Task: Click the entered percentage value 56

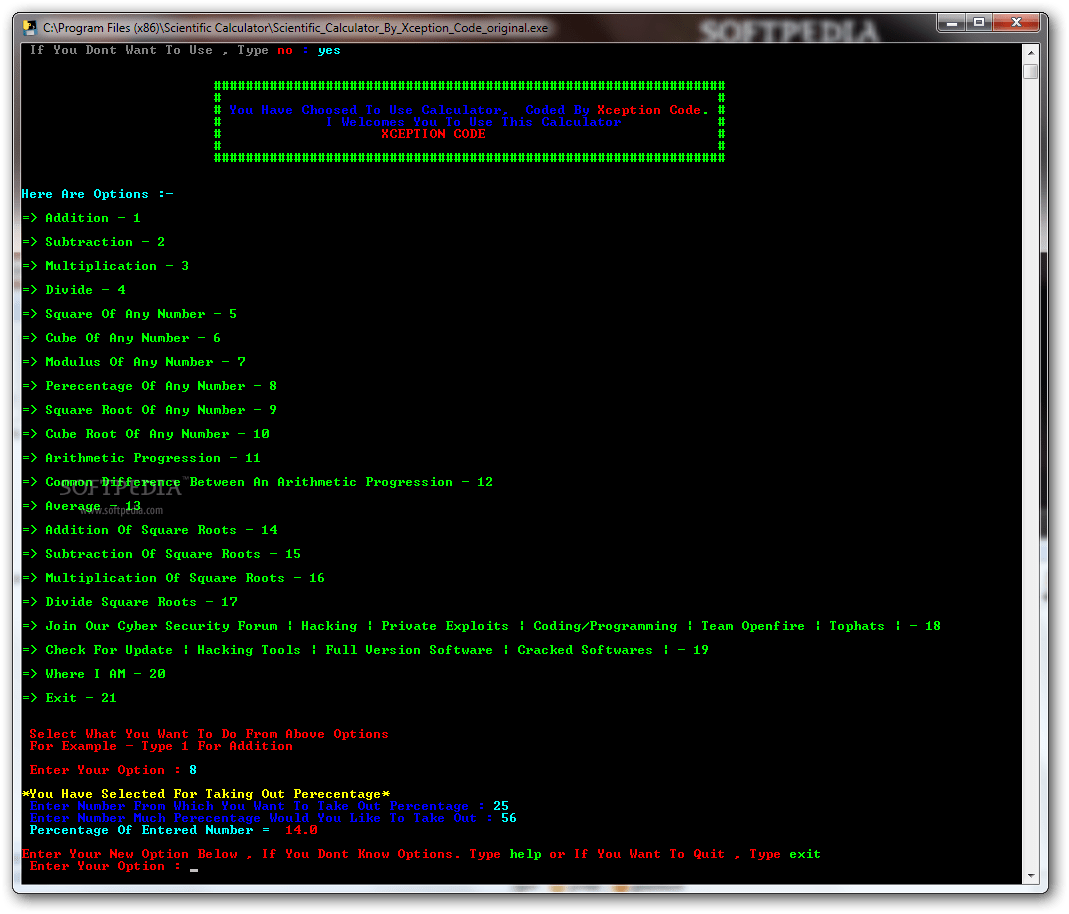Action: coord(509,818)
